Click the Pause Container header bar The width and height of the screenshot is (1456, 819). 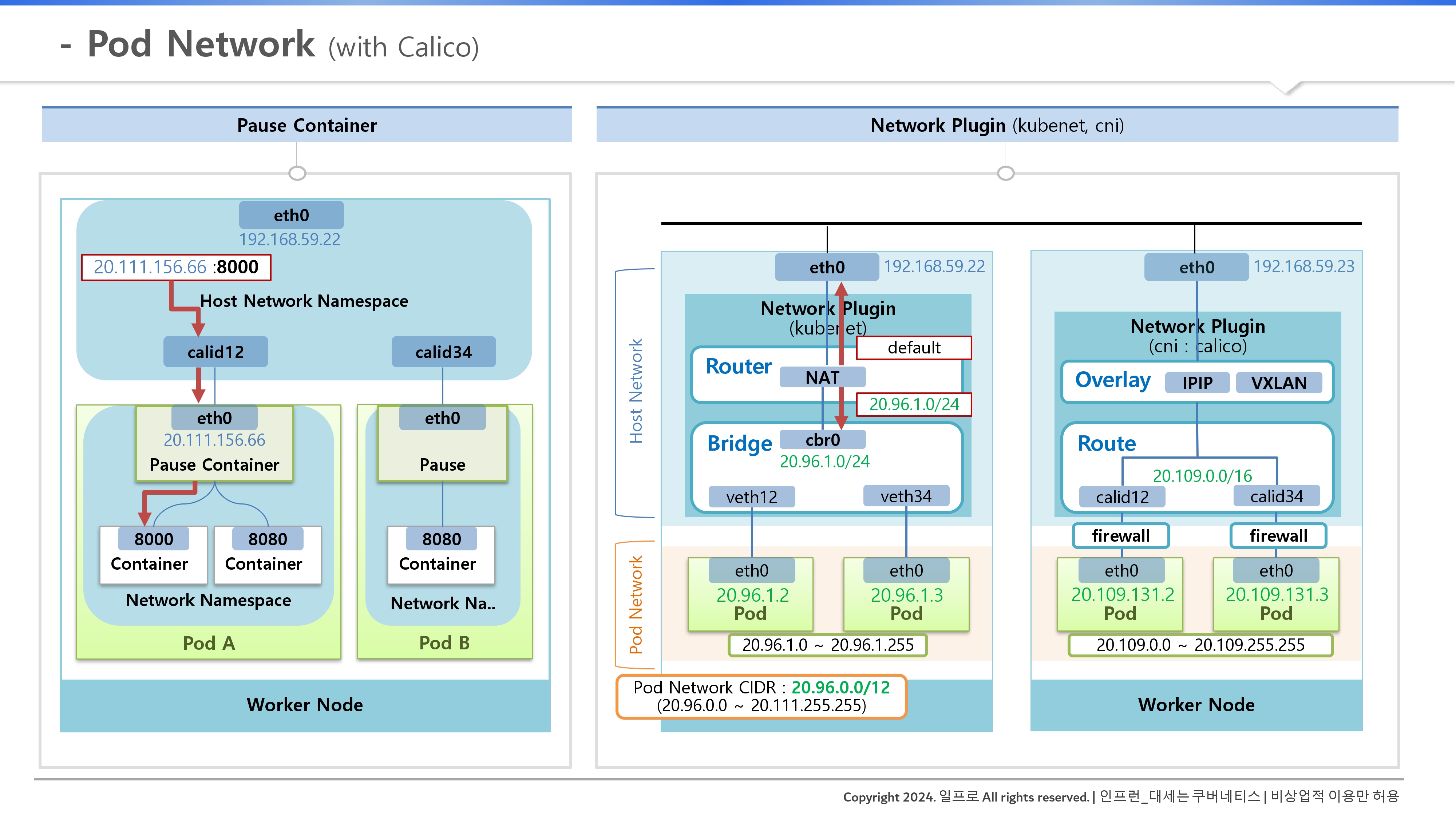tap(306, 125)
